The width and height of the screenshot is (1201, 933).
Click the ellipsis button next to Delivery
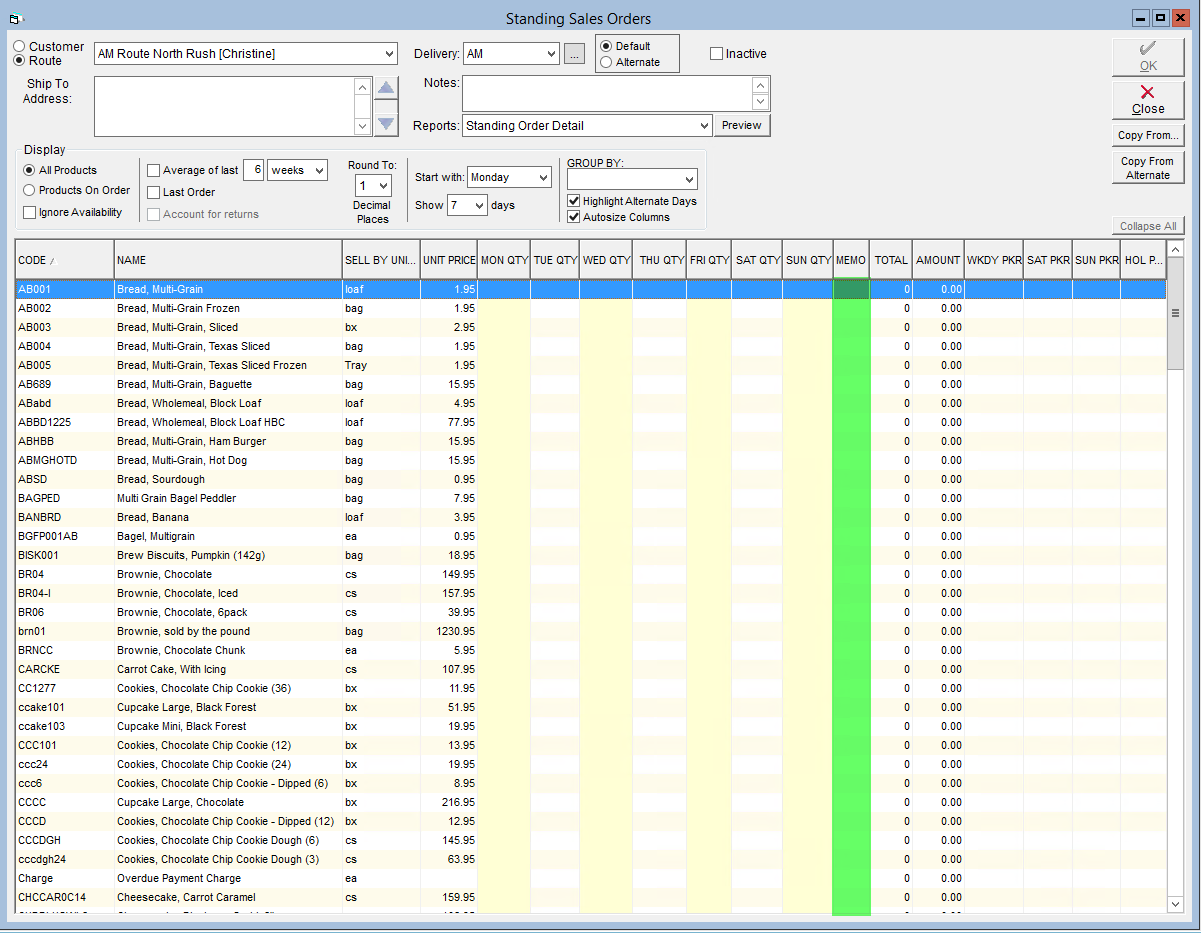tap(574, 54)
